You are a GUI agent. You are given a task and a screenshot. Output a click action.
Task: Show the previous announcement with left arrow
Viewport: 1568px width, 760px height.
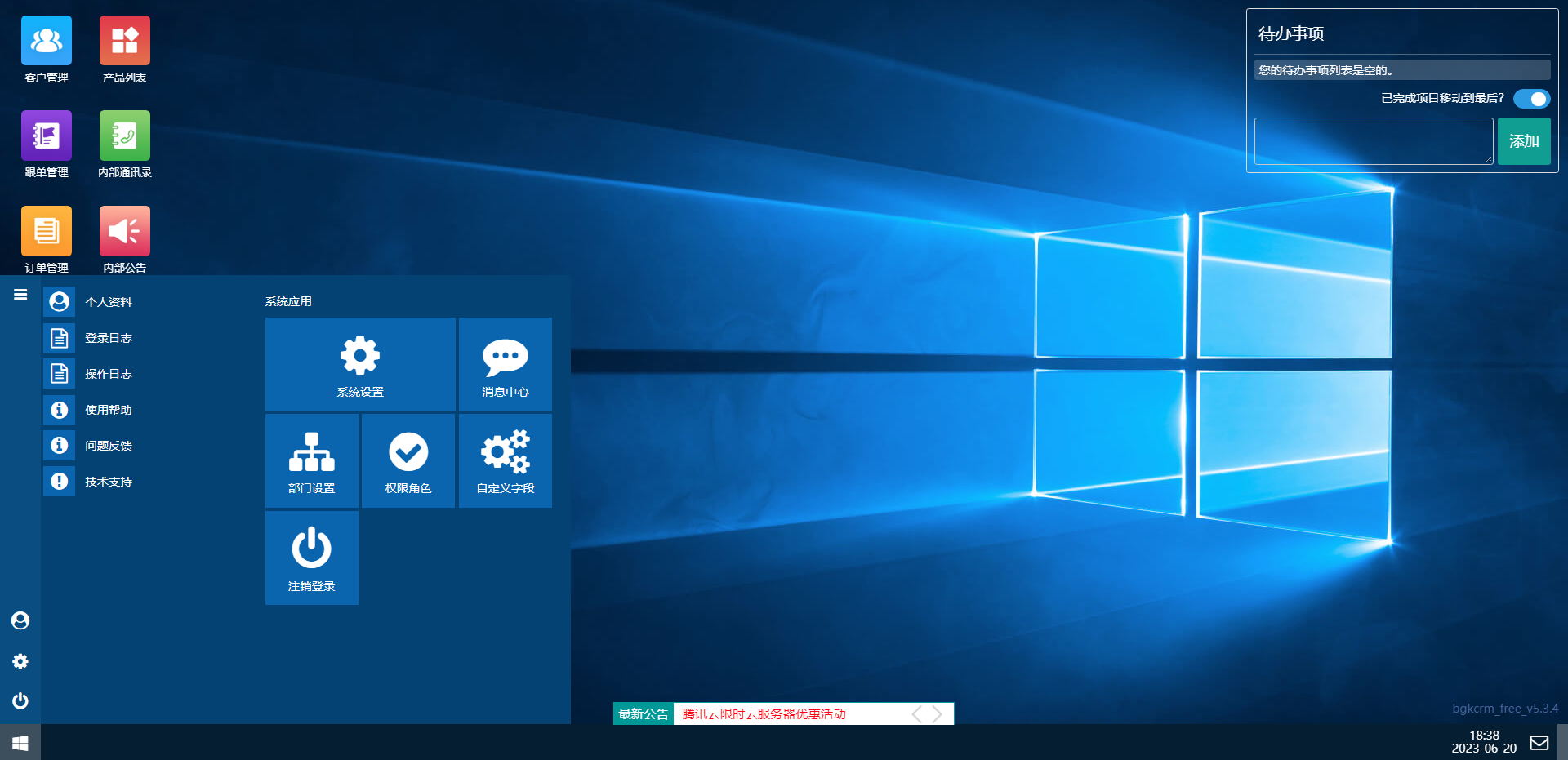[916, 714]
